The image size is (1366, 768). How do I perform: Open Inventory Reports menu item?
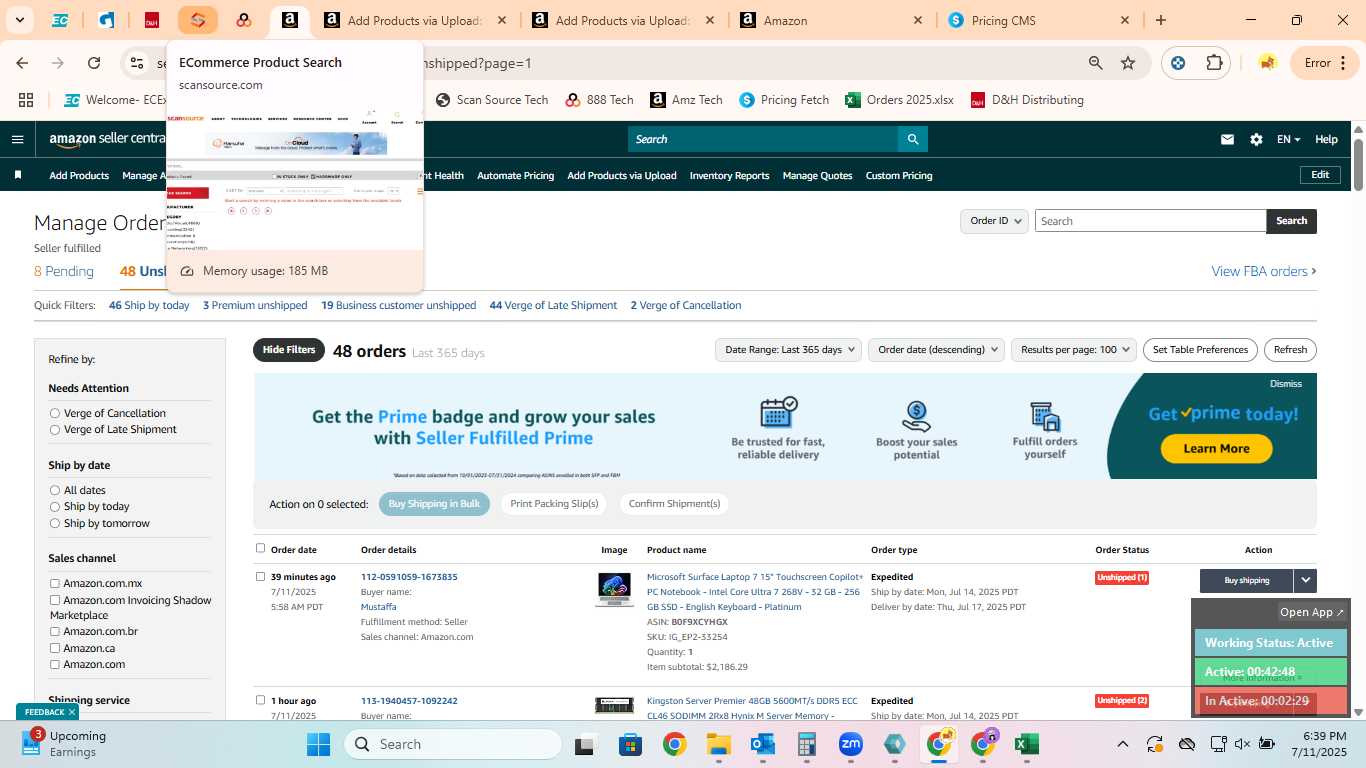click(x=729, y=175)
